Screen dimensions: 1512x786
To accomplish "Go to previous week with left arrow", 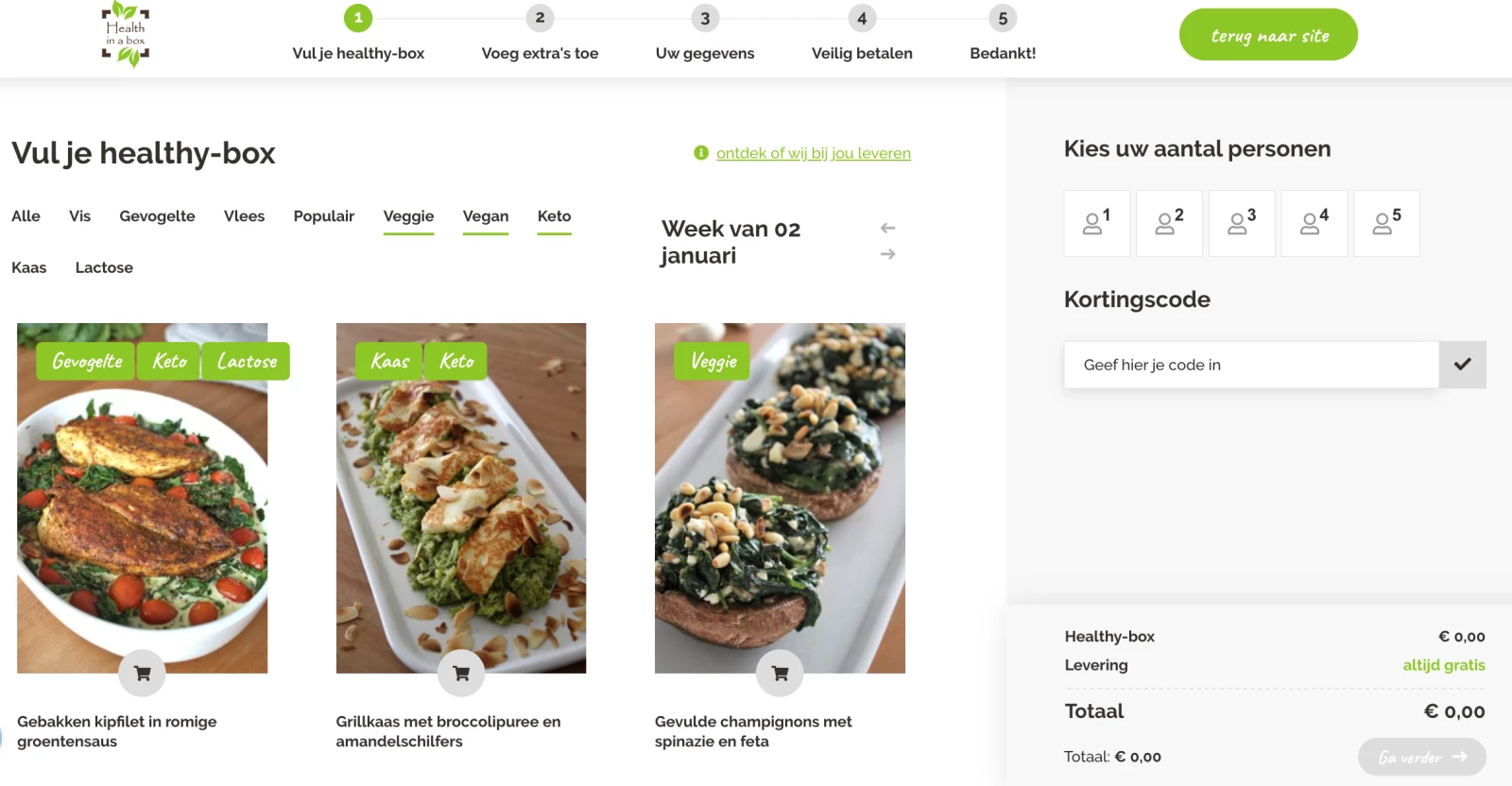I will 887,228.
